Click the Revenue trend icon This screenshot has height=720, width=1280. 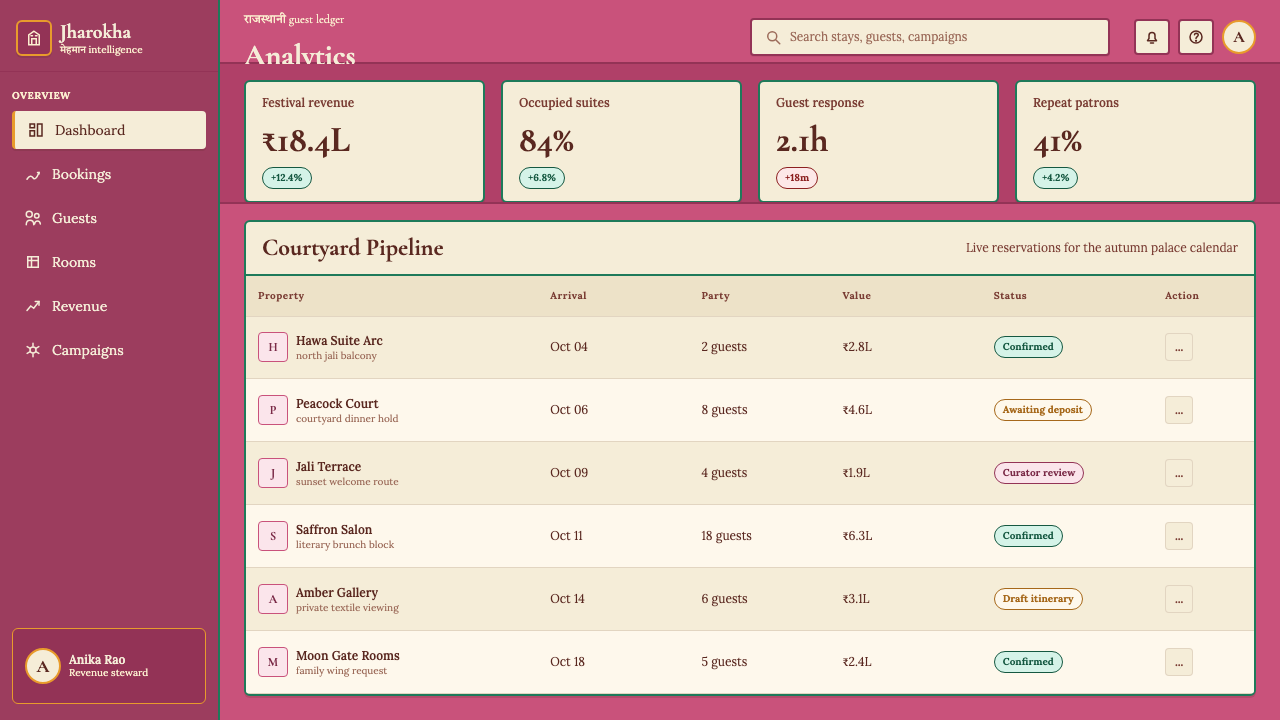(x=33, y=306)
